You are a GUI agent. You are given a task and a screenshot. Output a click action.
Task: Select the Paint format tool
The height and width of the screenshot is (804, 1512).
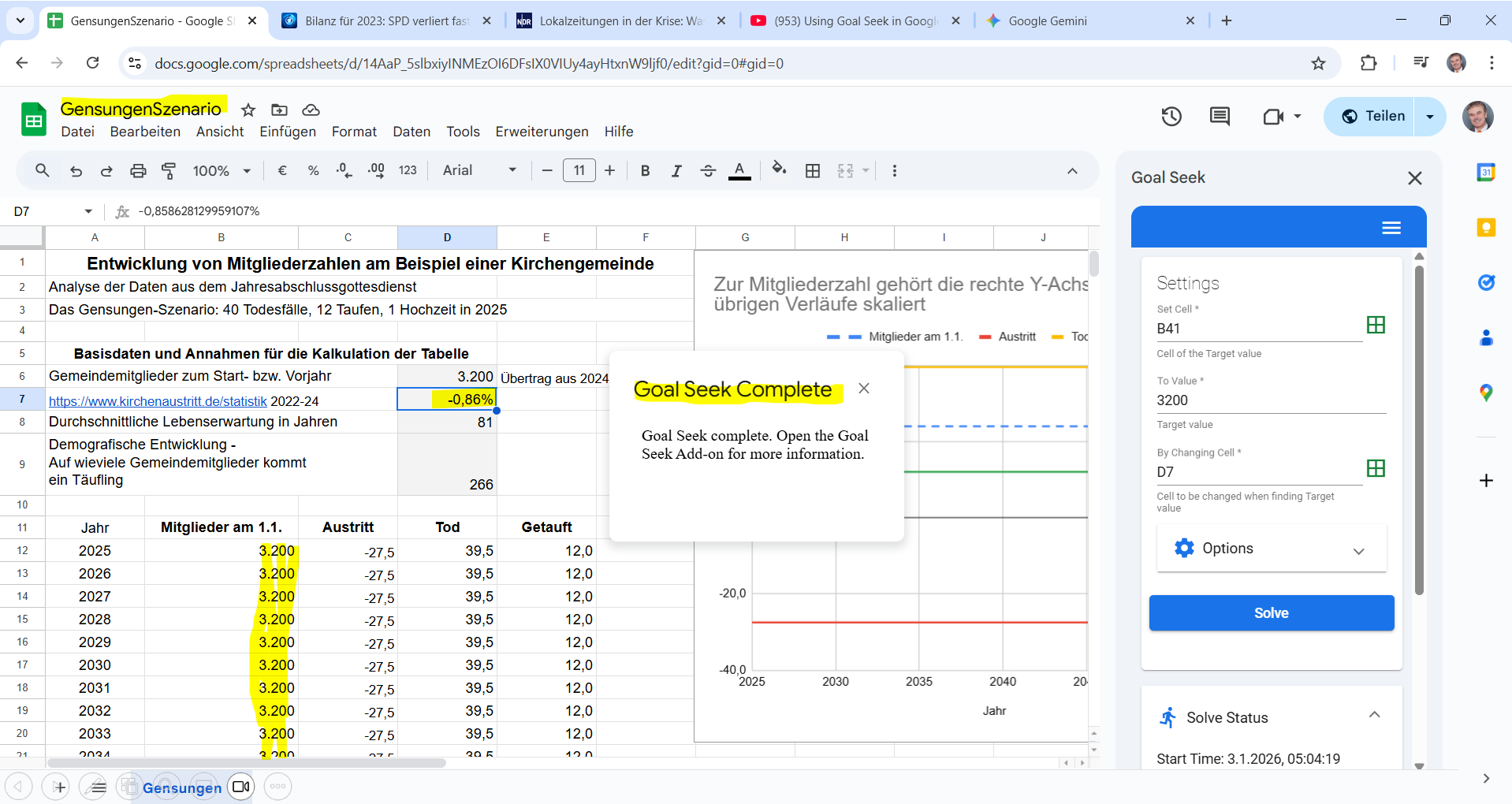(169, 170)
